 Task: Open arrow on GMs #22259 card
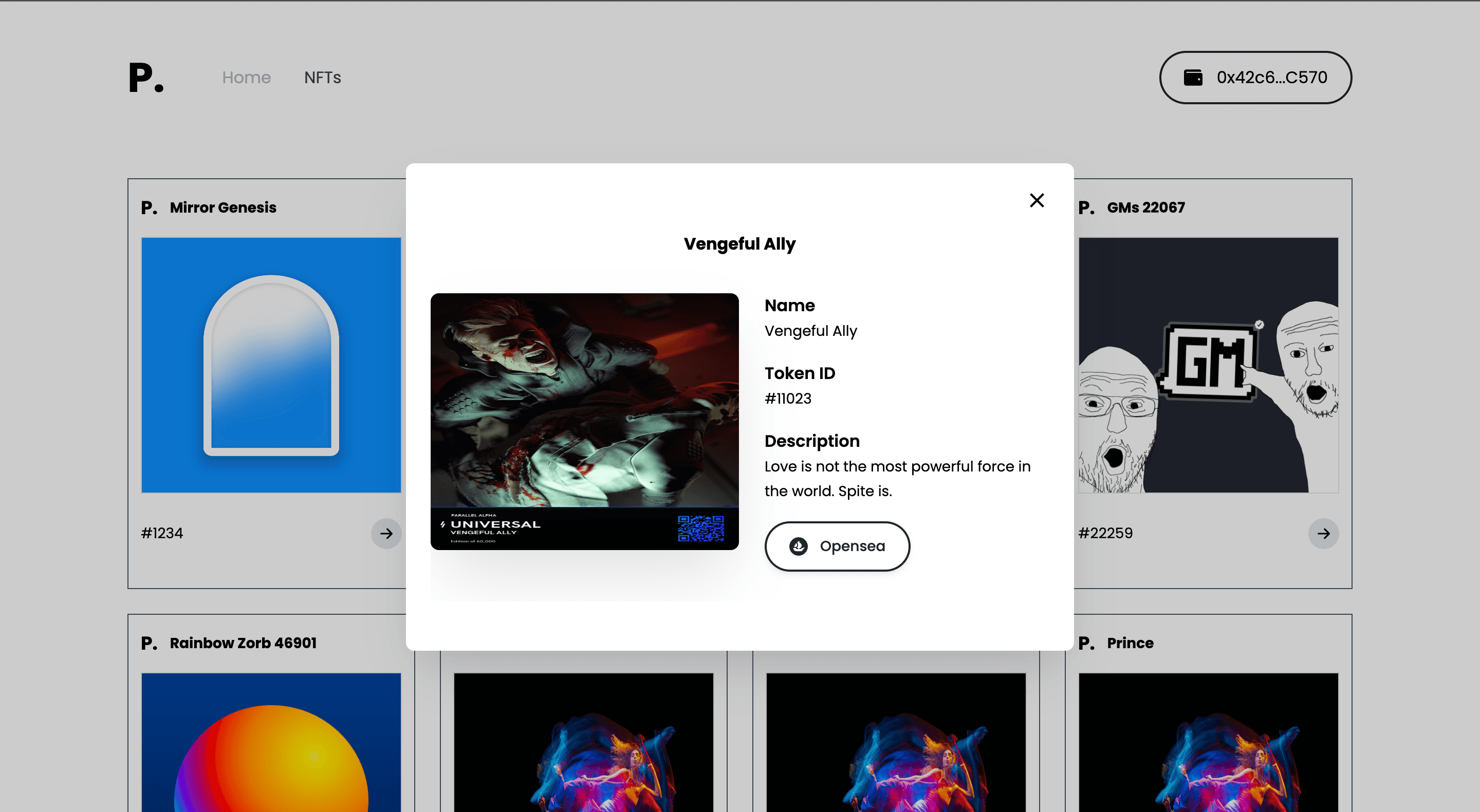[1323, 534]
